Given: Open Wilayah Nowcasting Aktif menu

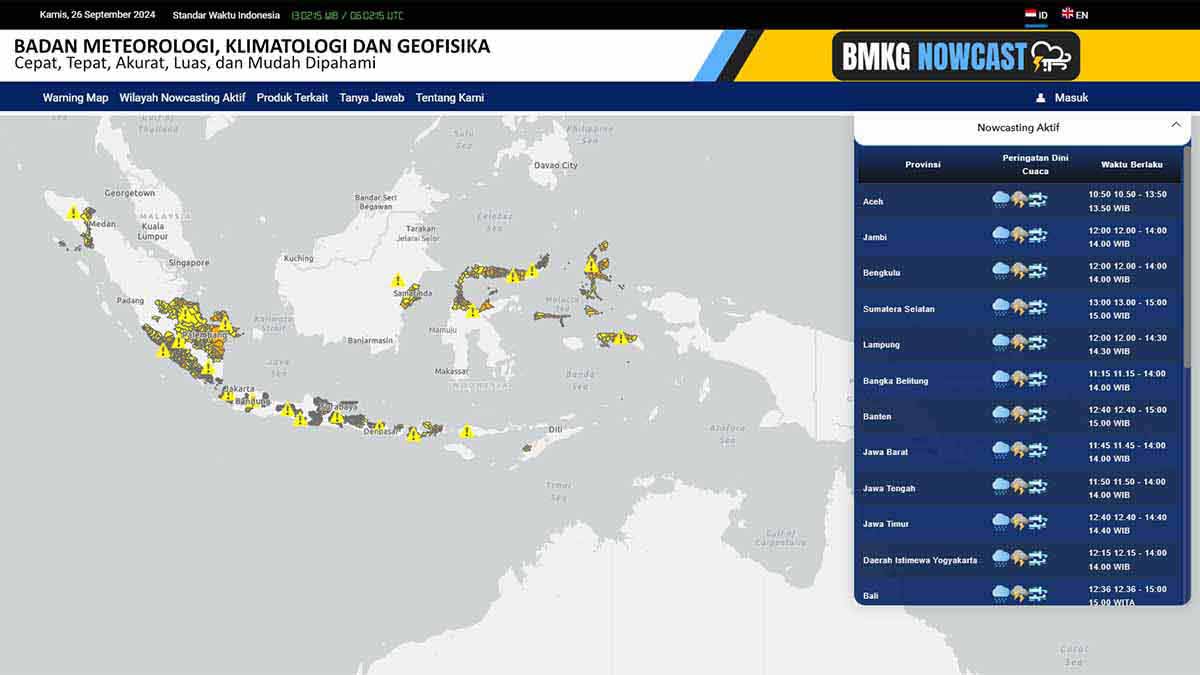Looking at the screenshot, I should [x=182, y=98].
